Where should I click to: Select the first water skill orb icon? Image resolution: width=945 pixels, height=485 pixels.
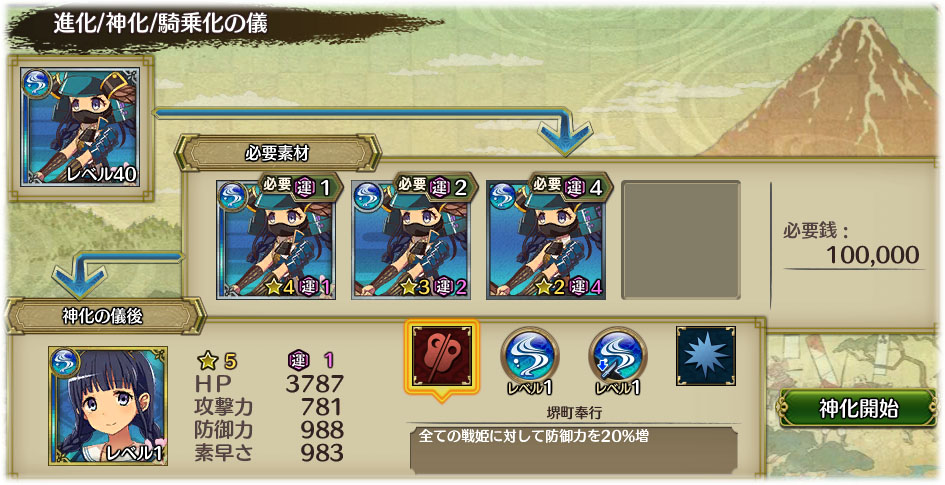tap(529, 356)
